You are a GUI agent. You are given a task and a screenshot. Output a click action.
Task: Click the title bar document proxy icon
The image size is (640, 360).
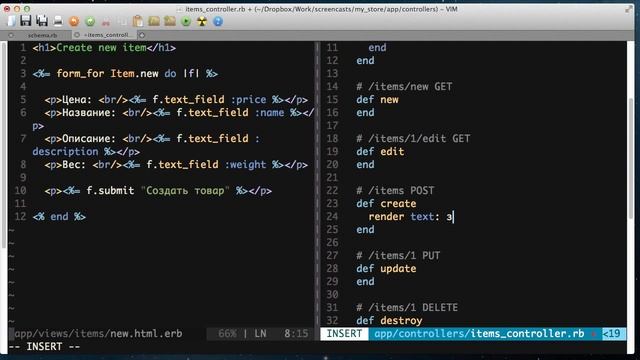click(180, 9)
